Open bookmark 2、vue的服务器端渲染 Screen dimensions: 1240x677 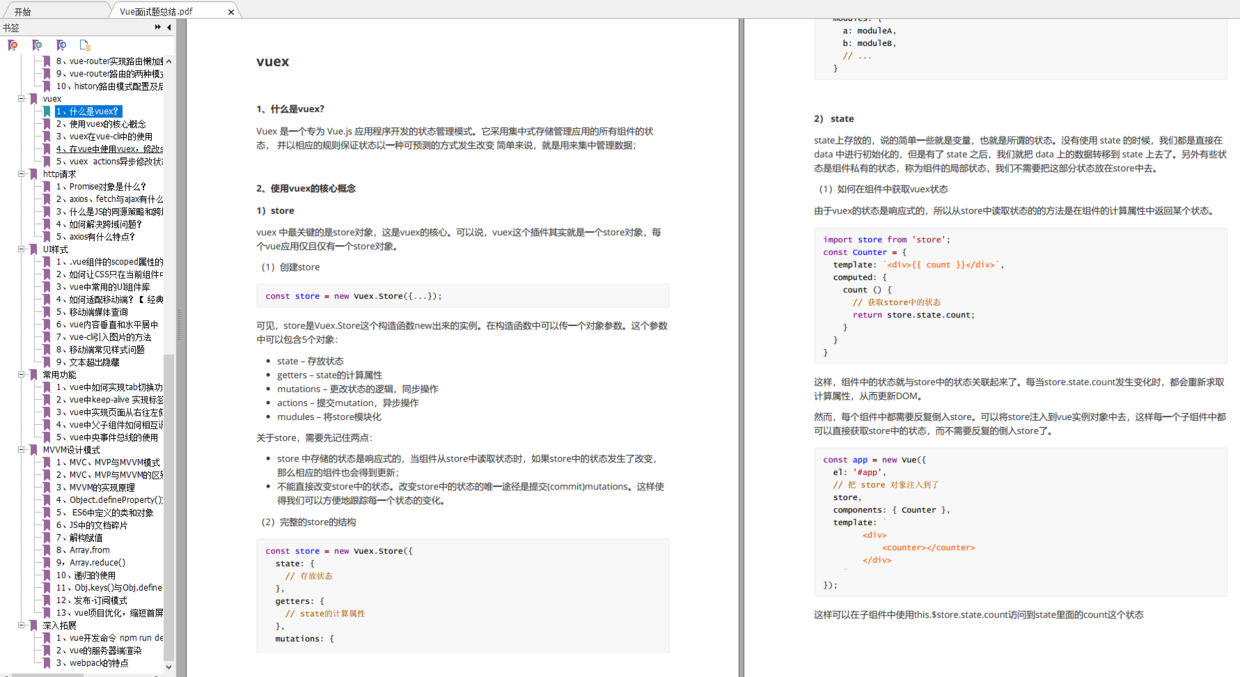[99, 650]
